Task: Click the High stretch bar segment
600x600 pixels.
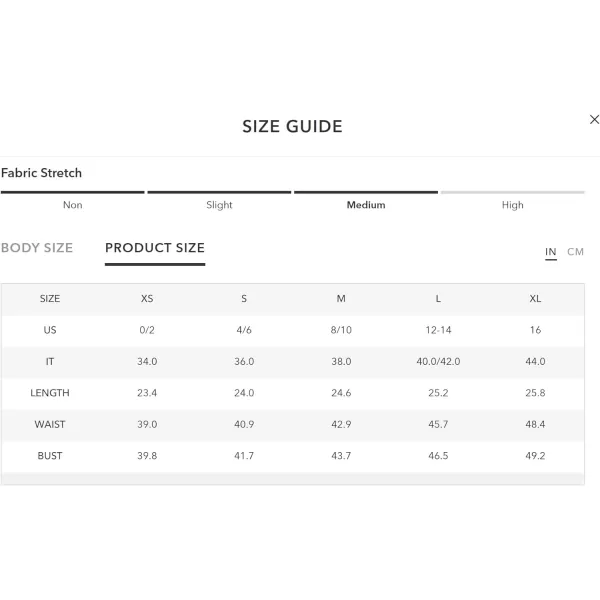Action: click(x=512, y=192)
